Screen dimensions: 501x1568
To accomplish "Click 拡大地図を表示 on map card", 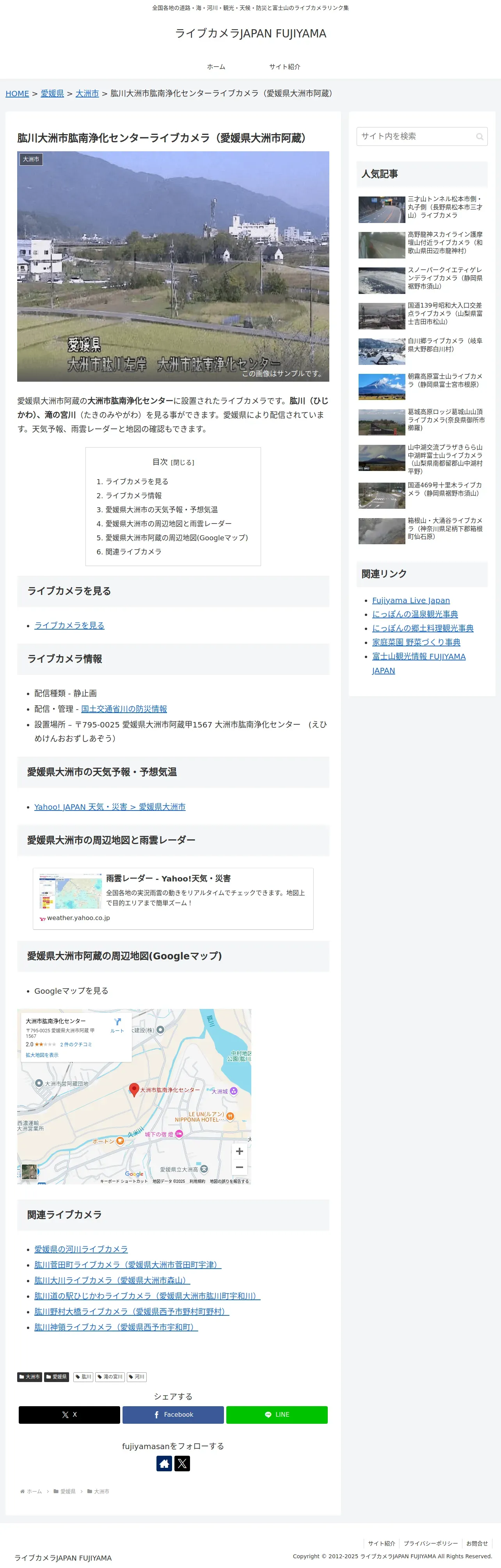I will 42,1055.
